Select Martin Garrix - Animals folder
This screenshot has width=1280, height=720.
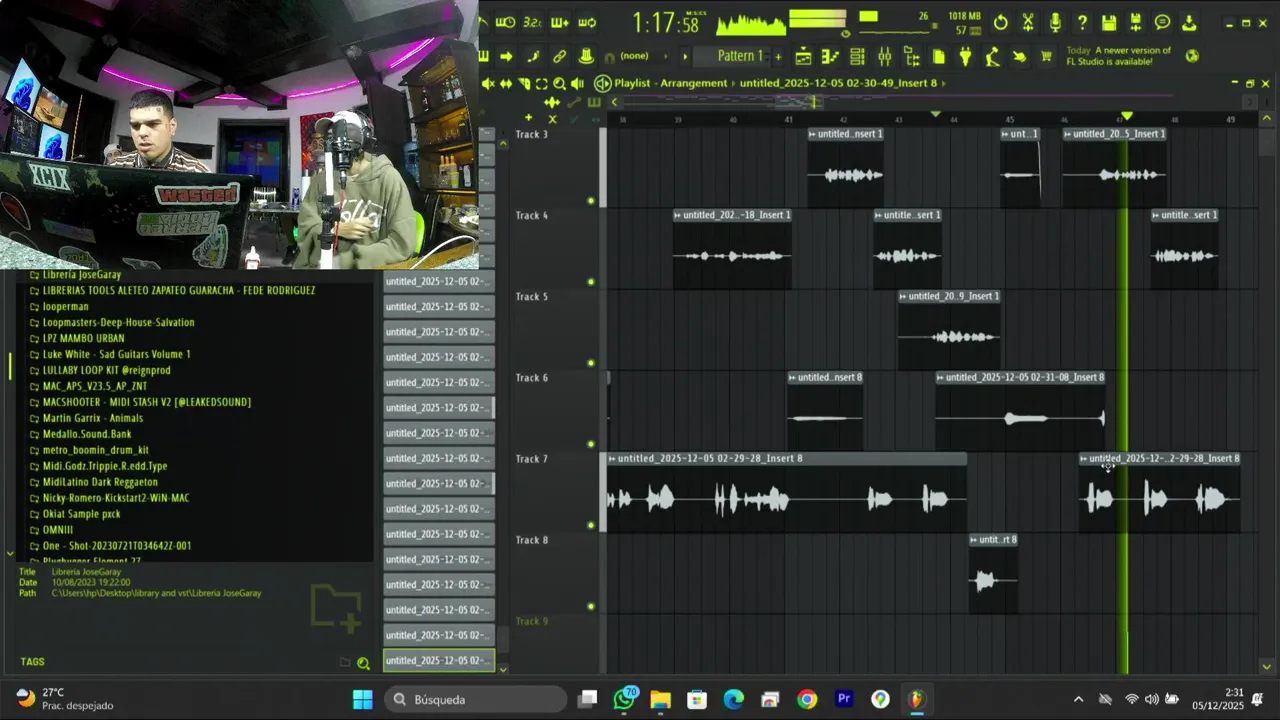pos(93,418)
